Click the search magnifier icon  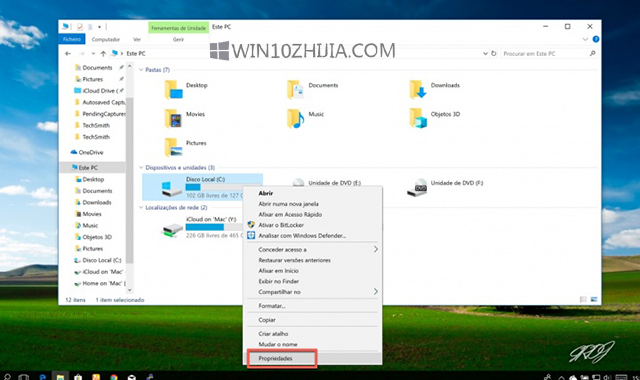pyautogui.click(x=593, y=53)
